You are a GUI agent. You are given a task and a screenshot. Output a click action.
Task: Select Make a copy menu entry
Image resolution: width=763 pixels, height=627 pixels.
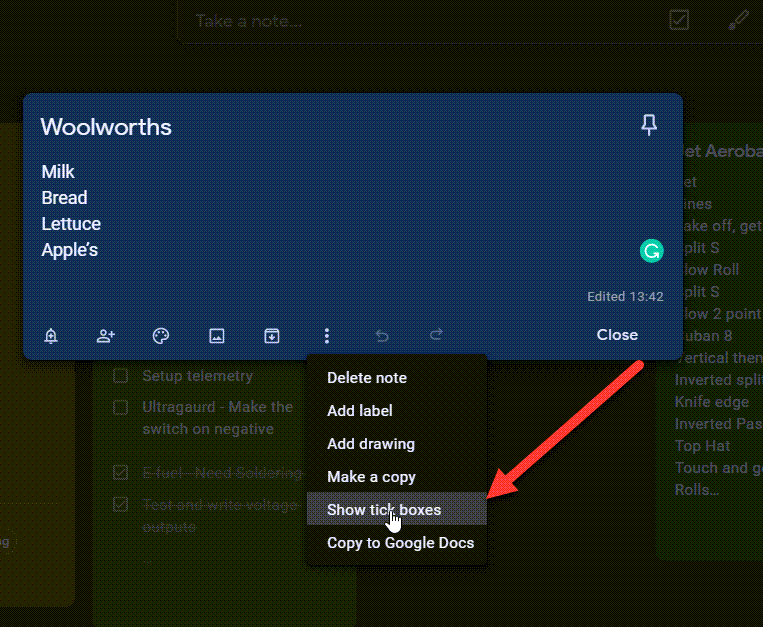397,477
